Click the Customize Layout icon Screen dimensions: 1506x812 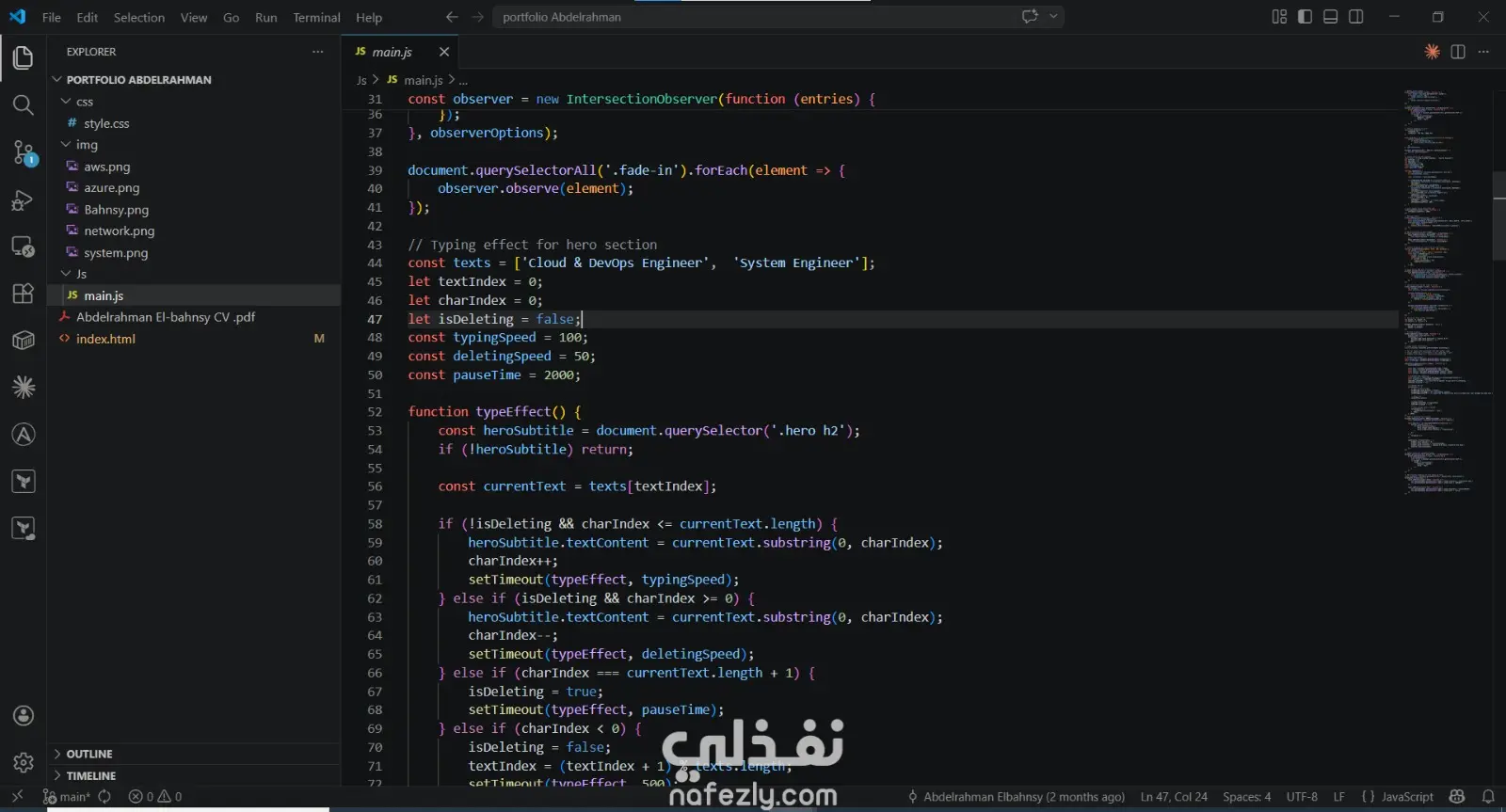[x=1279, y=17]
